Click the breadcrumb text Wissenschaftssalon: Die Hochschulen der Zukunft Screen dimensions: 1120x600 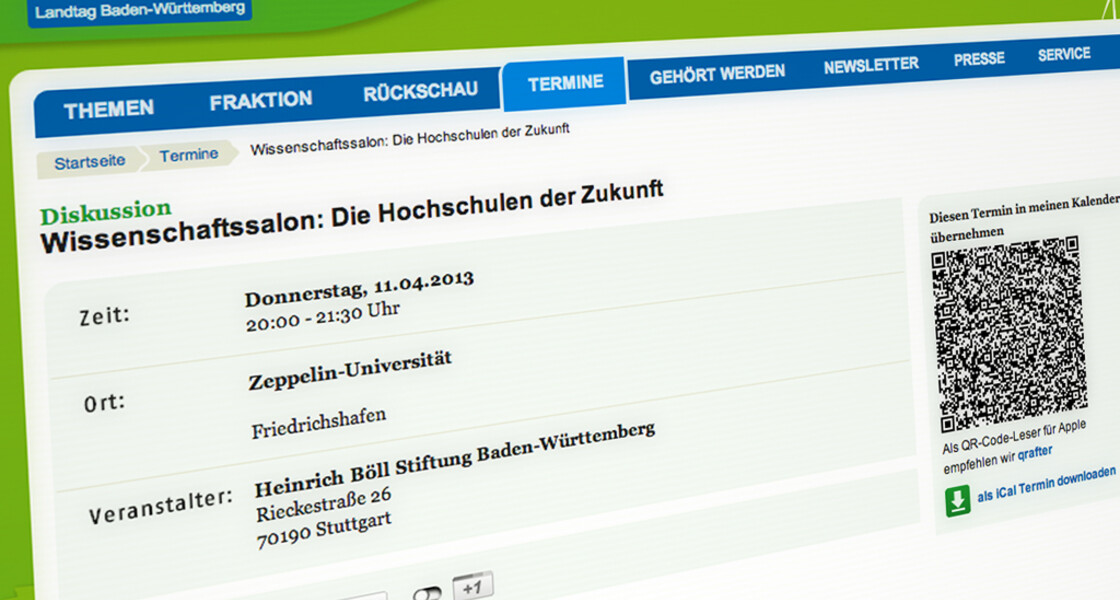coord(410,139)
